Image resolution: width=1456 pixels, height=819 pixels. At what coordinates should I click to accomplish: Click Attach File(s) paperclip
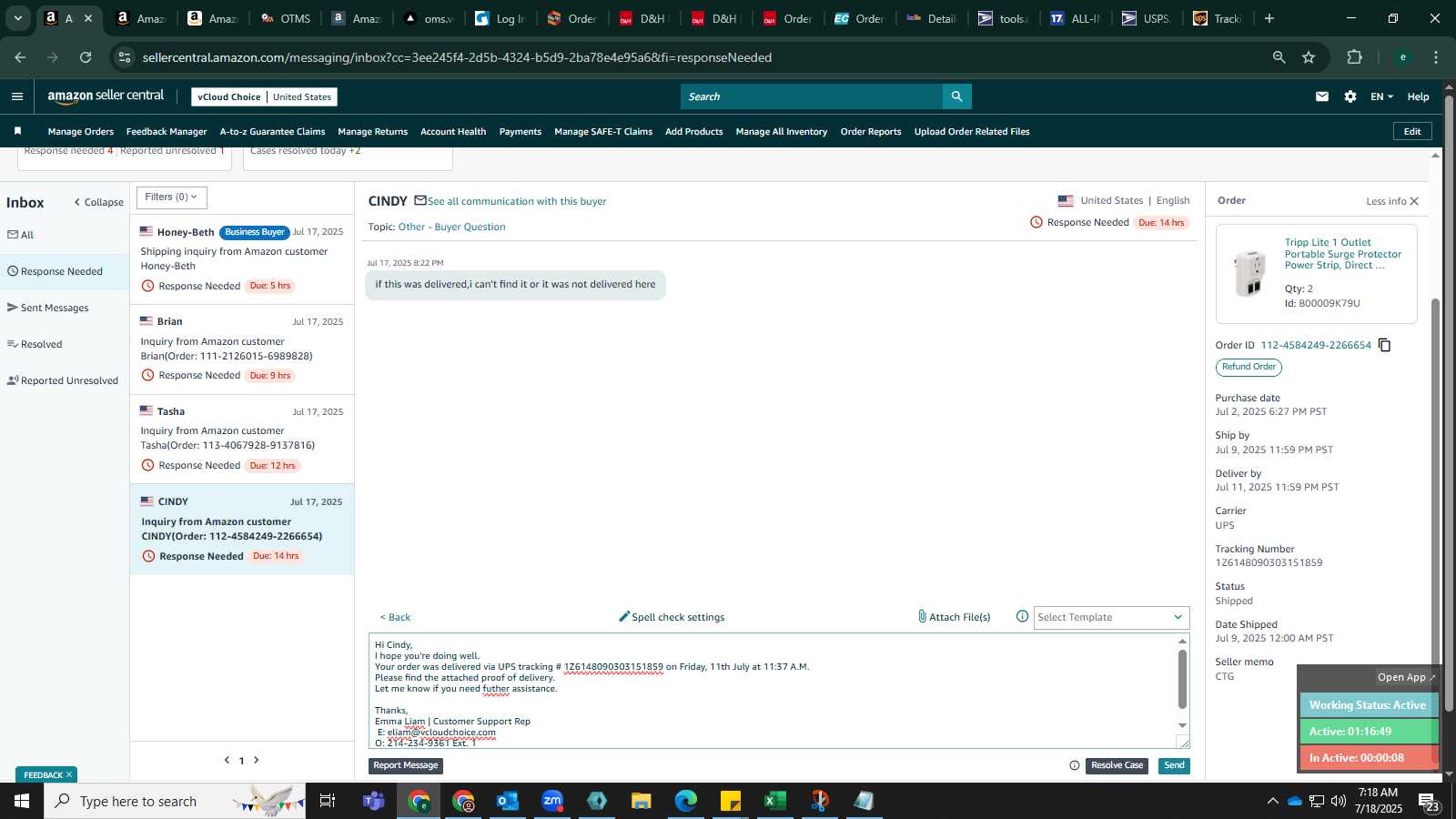pyautogui.click(x=954, y=617)
